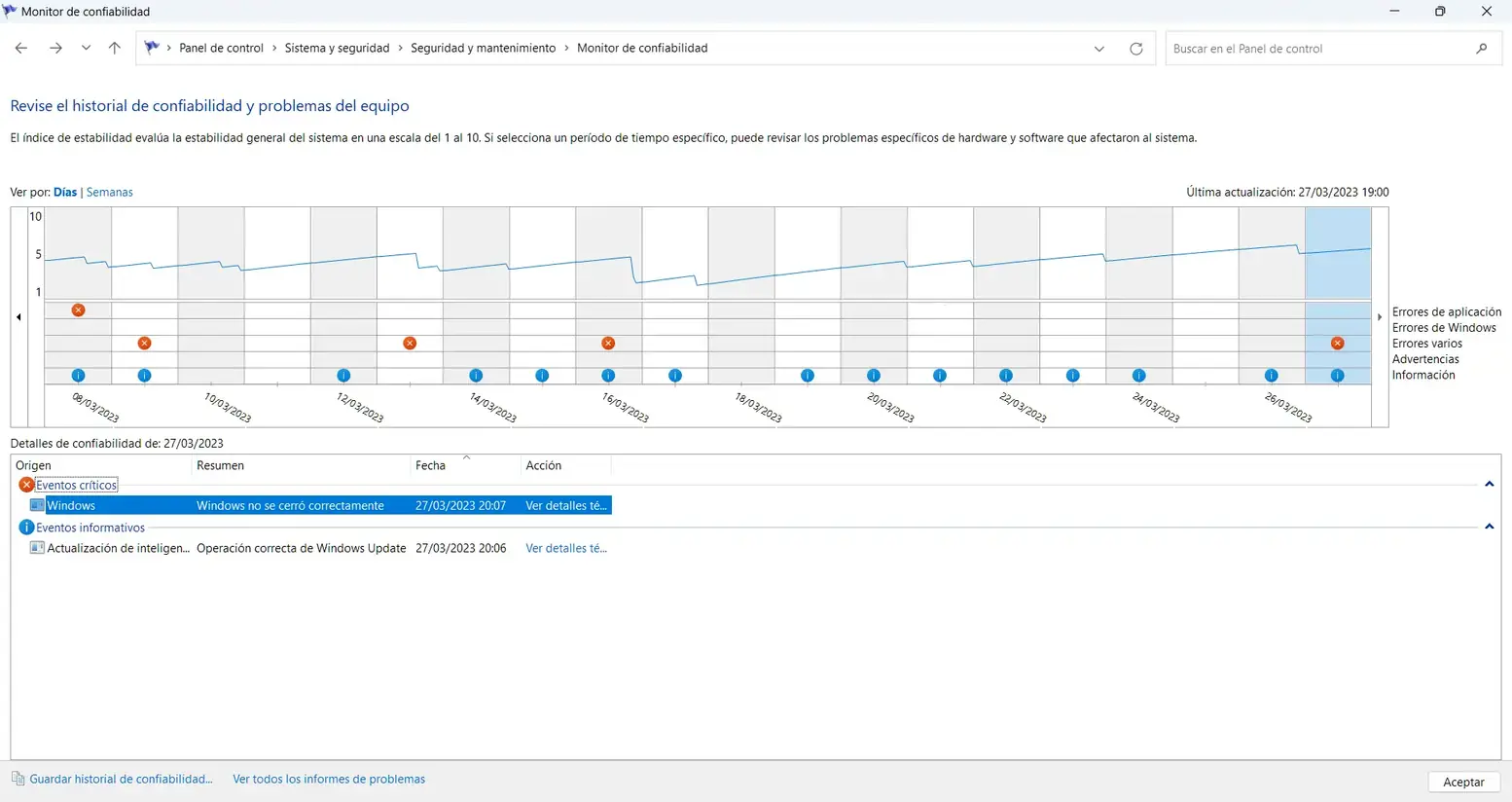Go forward with the Forward arrow
The width and height of the screenshot is (1512, 802).
click(x=55, y=48)
